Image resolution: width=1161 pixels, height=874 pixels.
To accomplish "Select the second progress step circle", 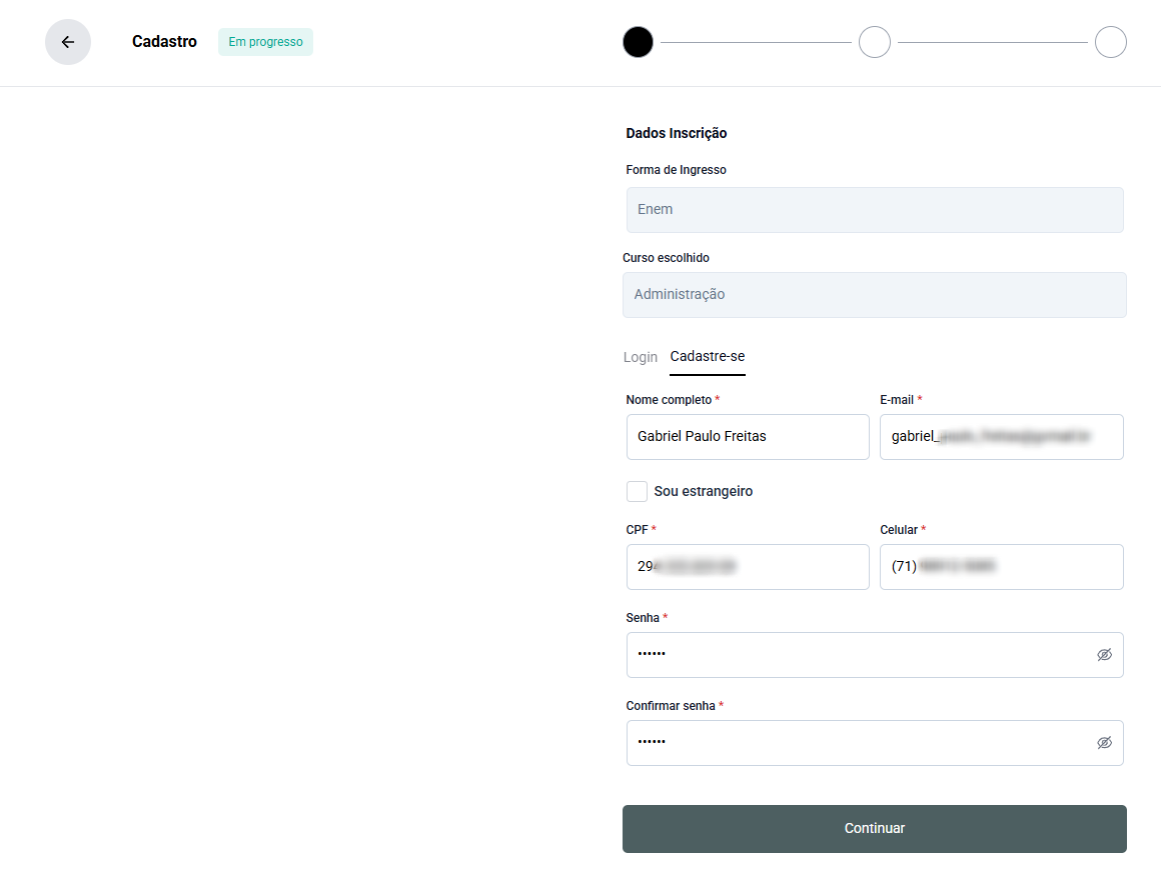I will (874, 42).
